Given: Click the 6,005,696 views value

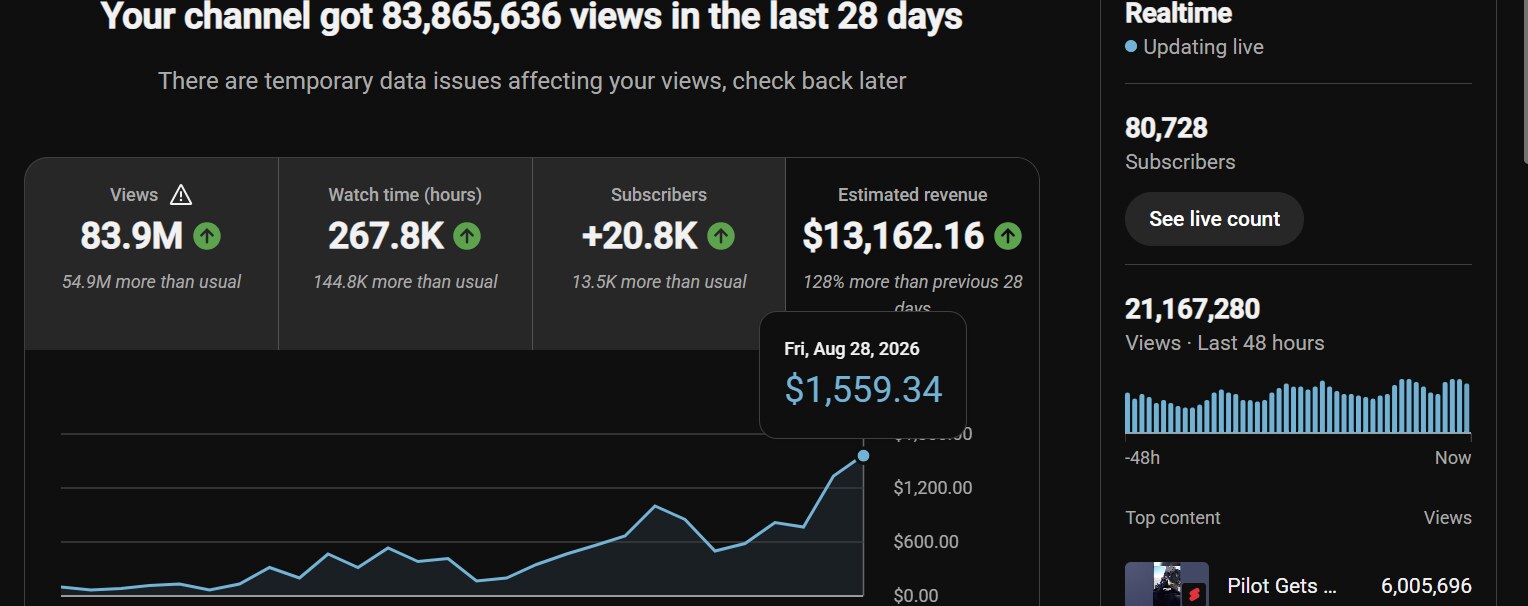Looking at the screenshot, I should [x=1426, y=586].
